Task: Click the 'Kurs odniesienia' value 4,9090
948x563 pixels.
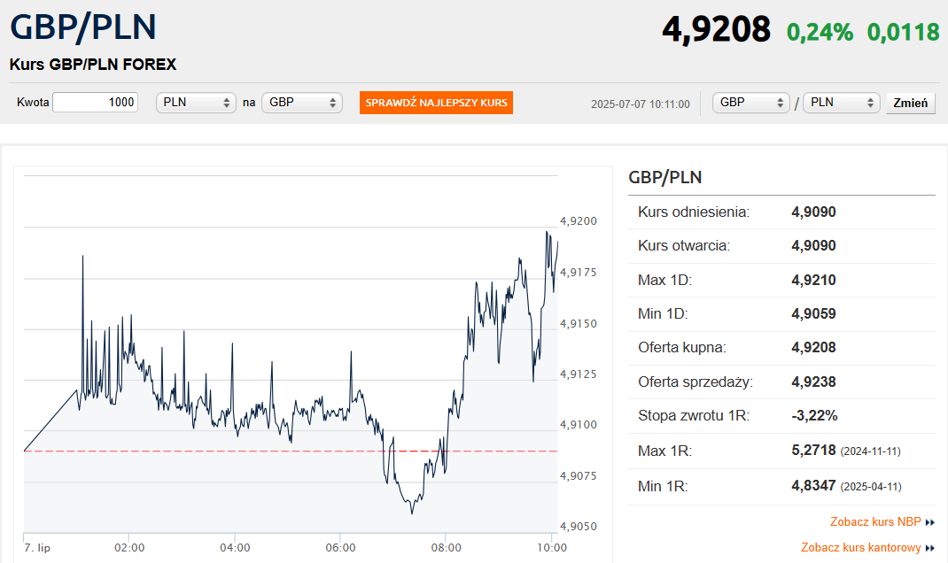Action: [x=814, y=212]
